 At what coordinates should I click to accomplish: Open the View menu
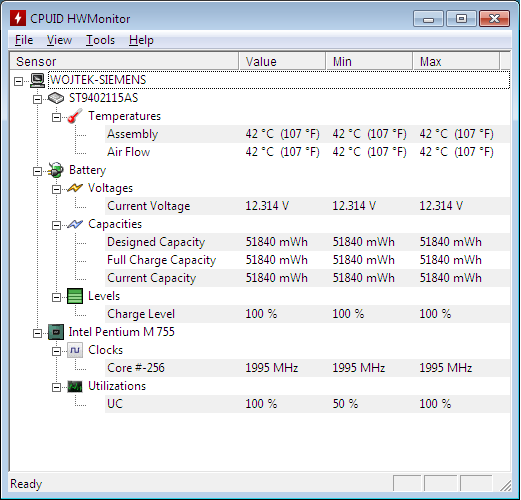(x=59, y=40)
